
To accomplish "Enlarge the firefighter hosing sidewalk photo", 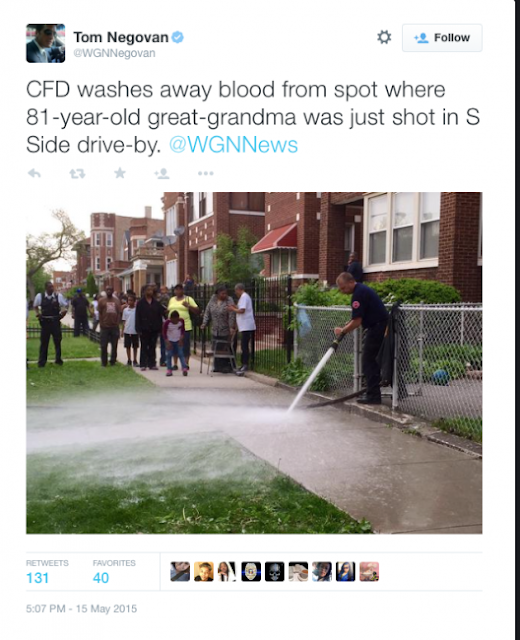I will (x=254, y=363).
